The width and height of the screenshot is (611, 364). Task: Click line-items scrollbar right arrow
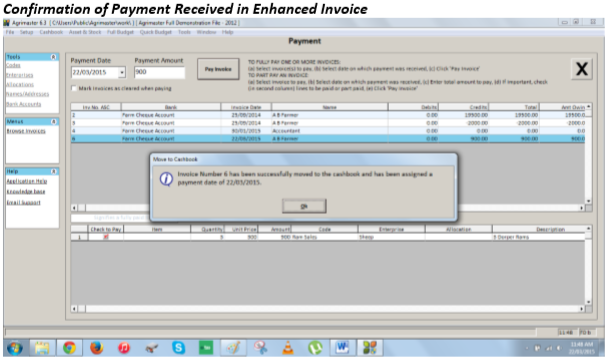581,309
